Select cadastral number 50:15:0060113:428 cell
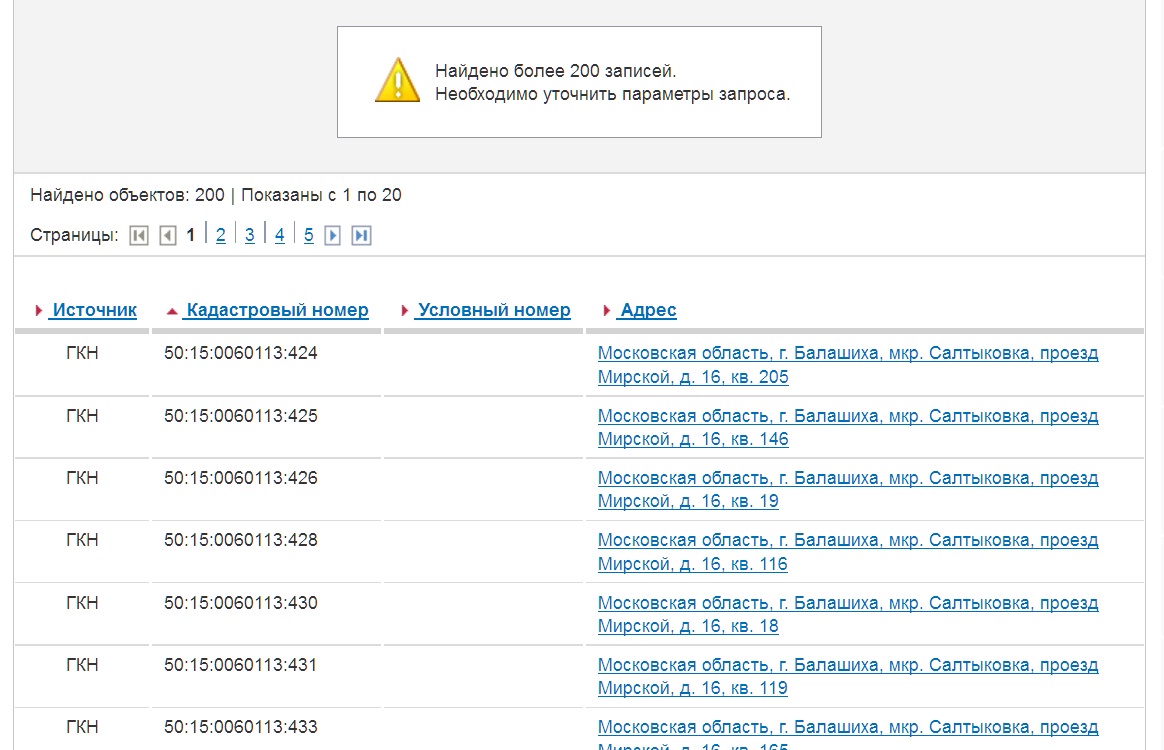The width and height of the screenshot is (1164, 750). pyautogui.click(x=241, y=540)
